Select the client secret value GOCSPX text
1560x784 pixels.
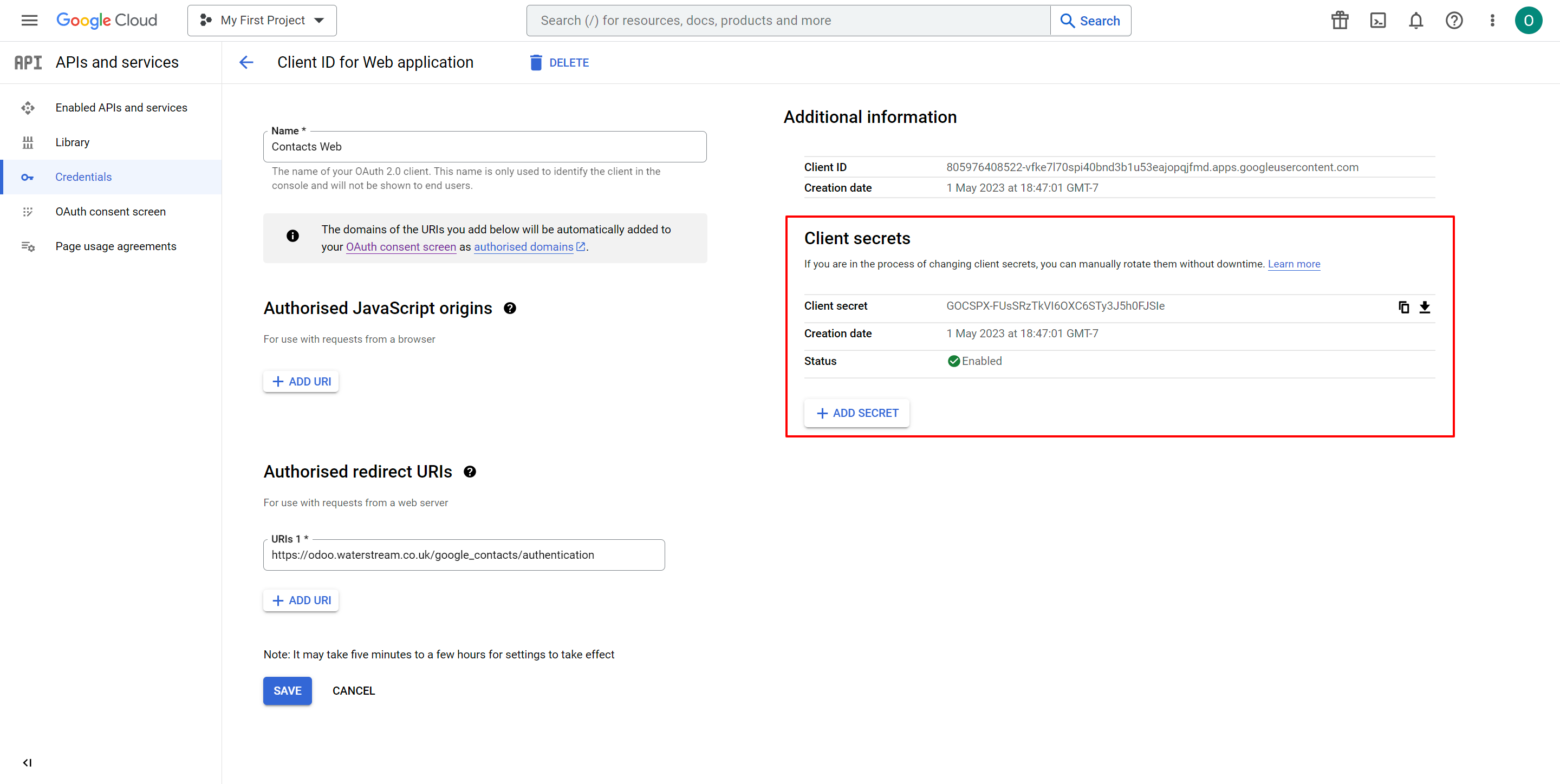1056,306
